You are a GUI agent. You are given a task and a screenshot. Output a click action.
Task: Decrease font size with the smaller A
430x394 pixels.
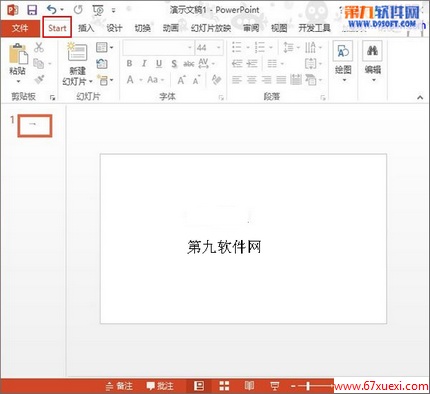point(196,80)
